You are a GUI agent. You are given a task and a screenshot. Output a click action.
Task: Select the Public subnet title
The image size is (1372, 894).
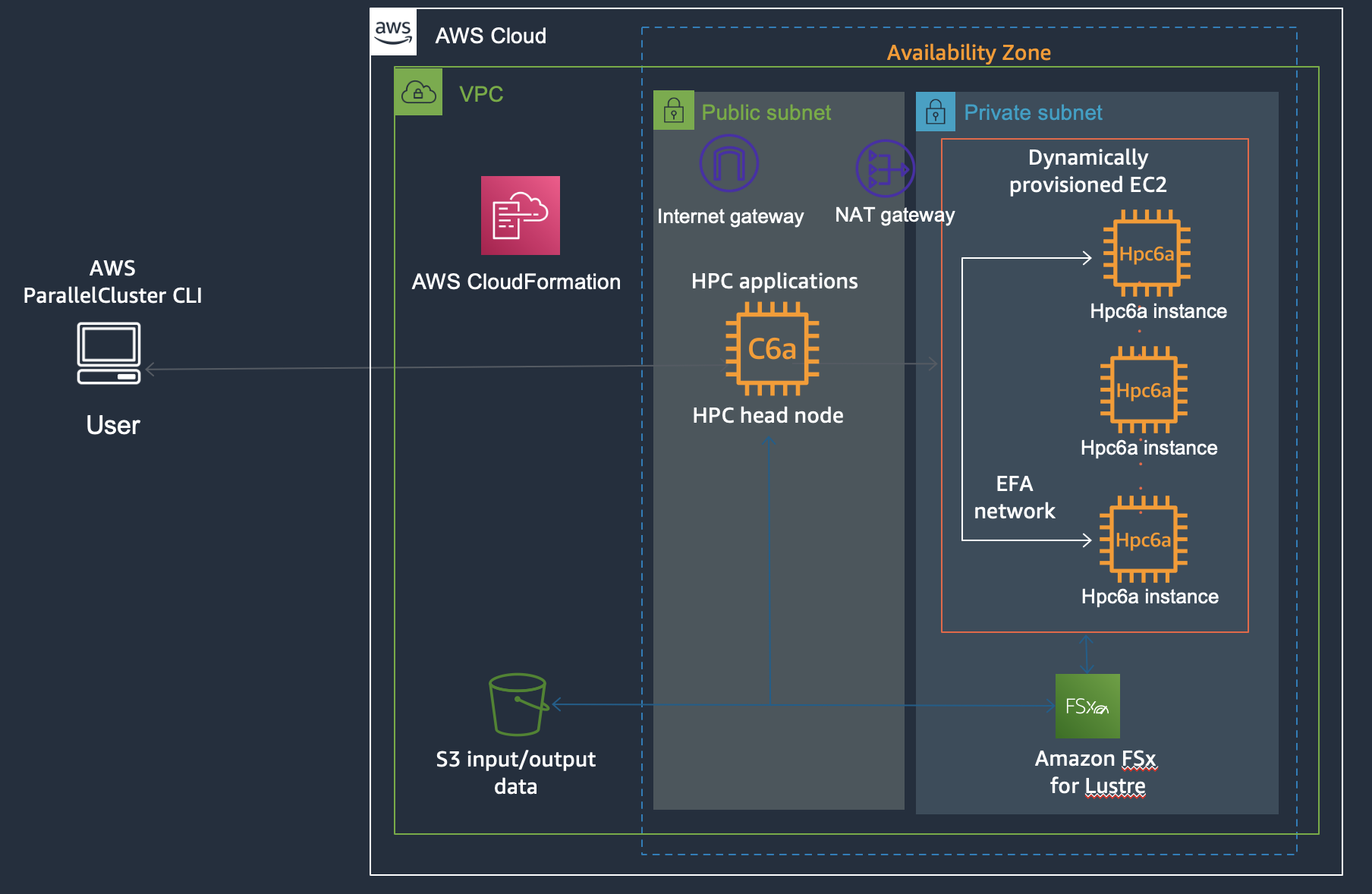[766, 112]
